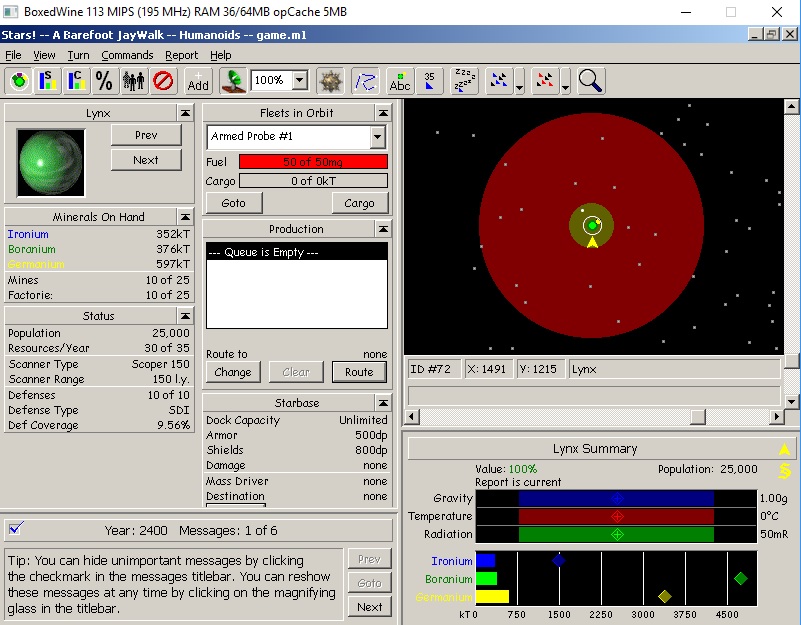
Task: Toggle ship design count display
Action: click(x=429, y=81)
